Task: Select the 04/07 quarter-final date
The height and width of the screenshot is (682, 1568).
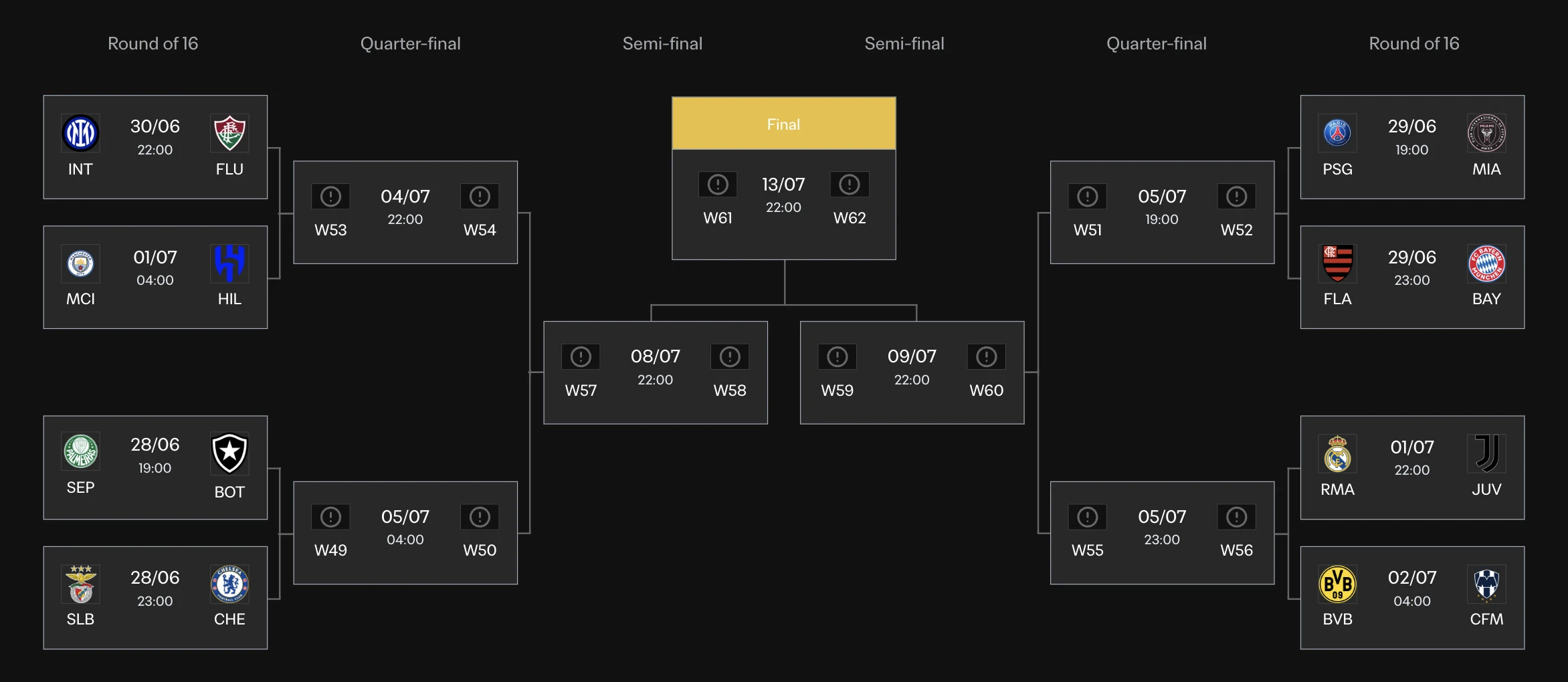Action: 405,197
